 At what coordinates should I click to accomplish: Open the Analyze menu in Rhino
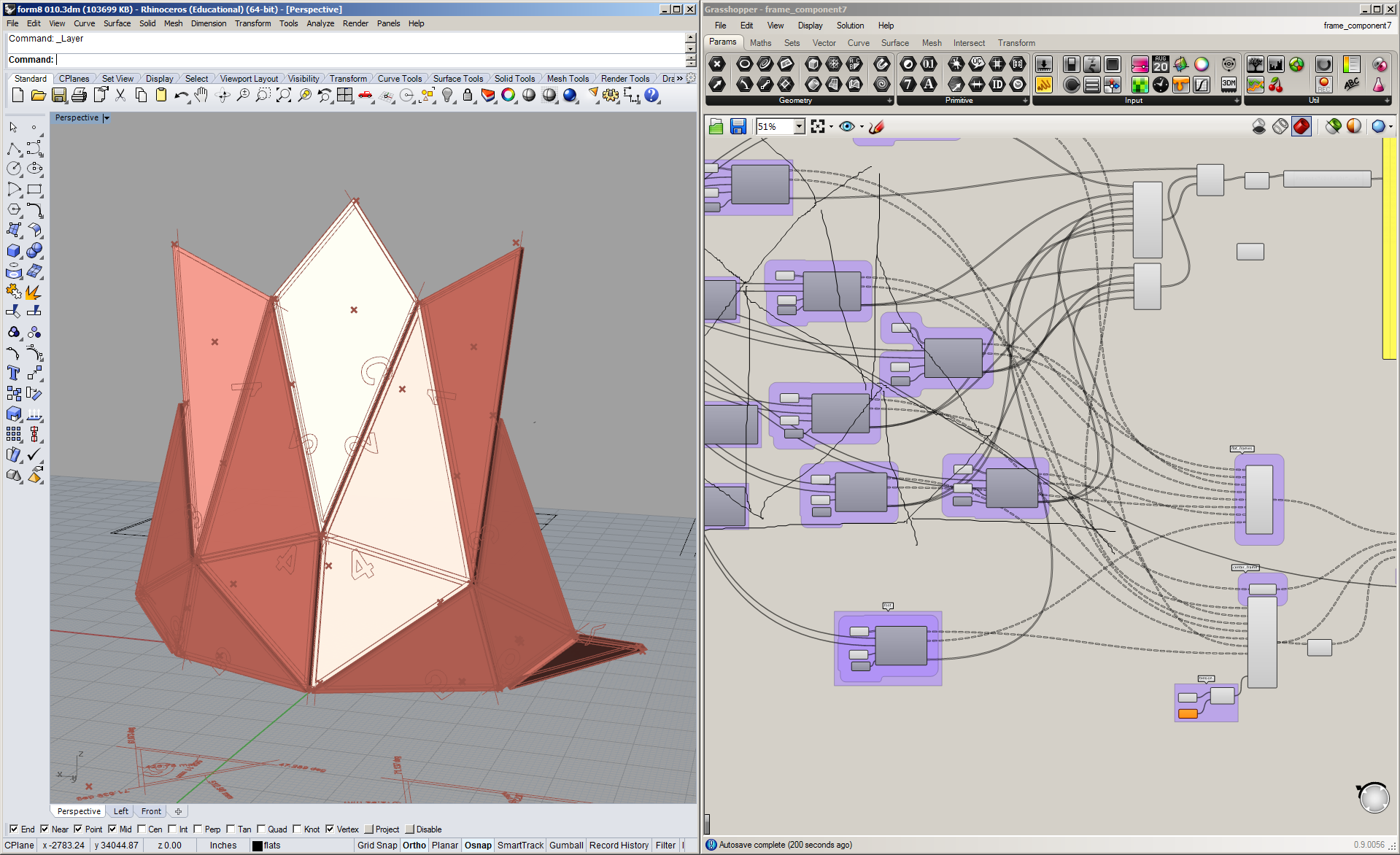[x=320, y=23]
